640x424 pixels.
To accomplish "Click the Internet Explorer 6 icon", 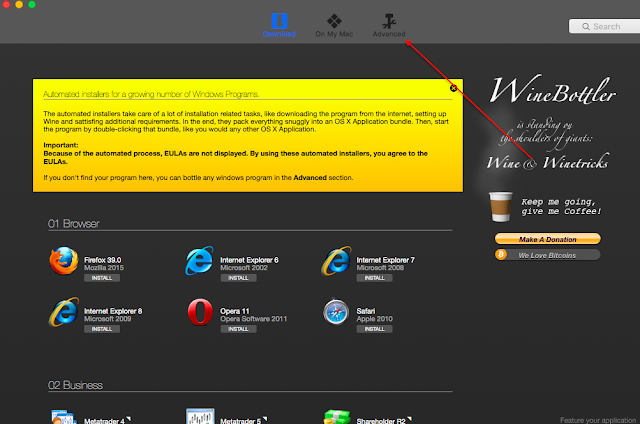I will [x=199, y=260].
